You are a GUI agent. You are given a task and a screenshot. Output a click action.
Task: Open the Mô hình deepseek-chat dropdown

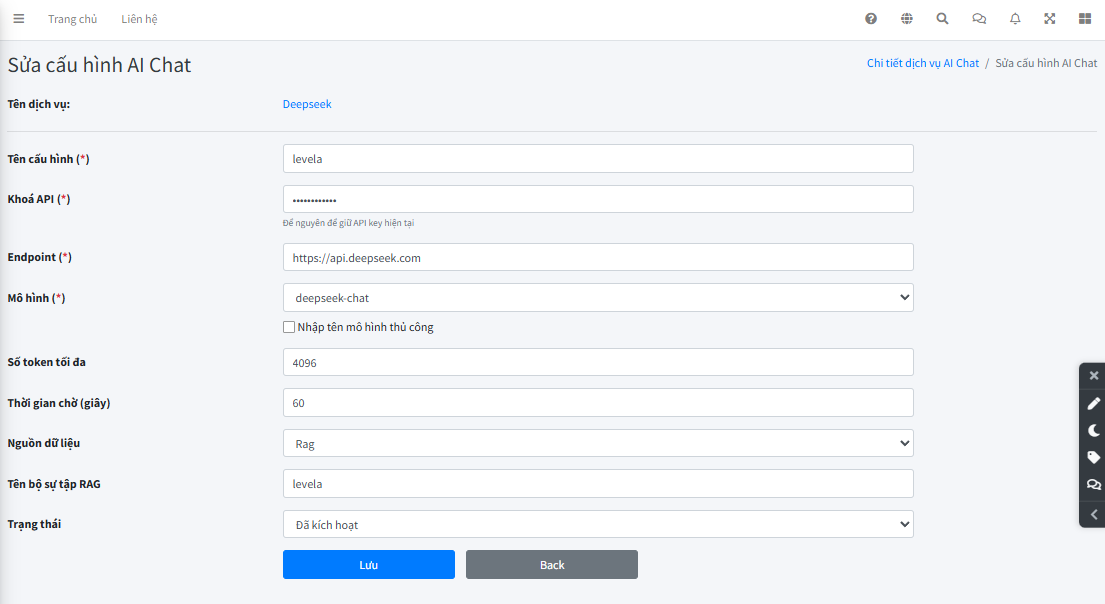598,297
